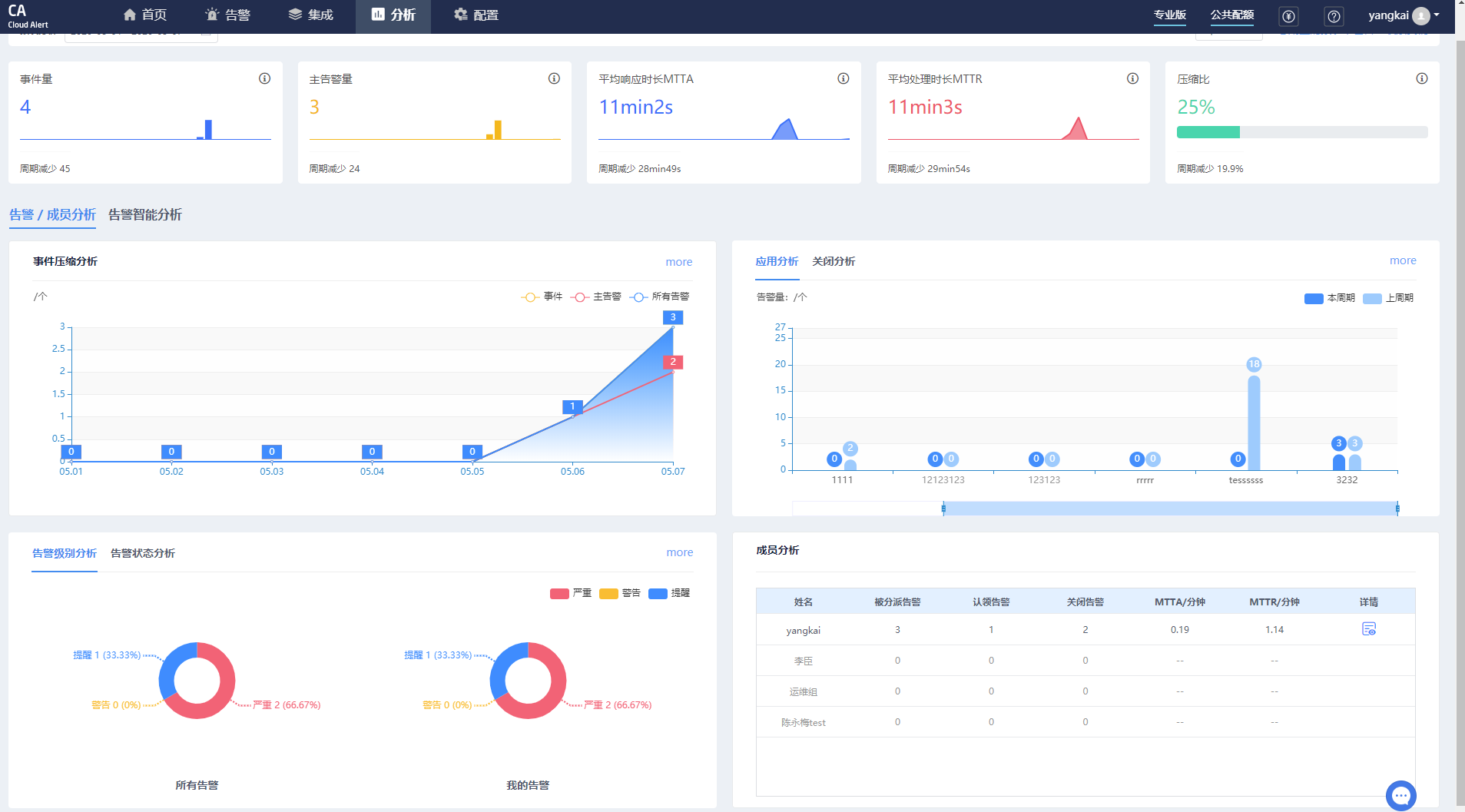Click the info icon on 主告警量 card
The height and width of the screenshot is (812, 1465).
coord(554,78)
